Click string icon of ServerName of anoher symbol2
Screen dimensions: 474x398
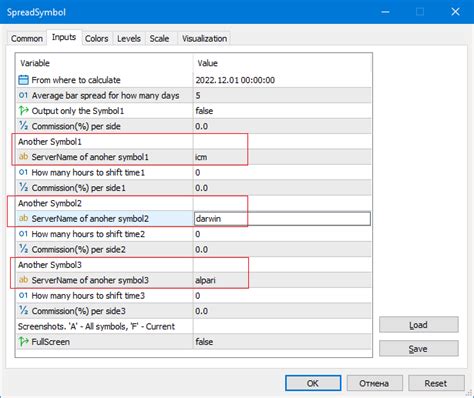tap(23, 218)
